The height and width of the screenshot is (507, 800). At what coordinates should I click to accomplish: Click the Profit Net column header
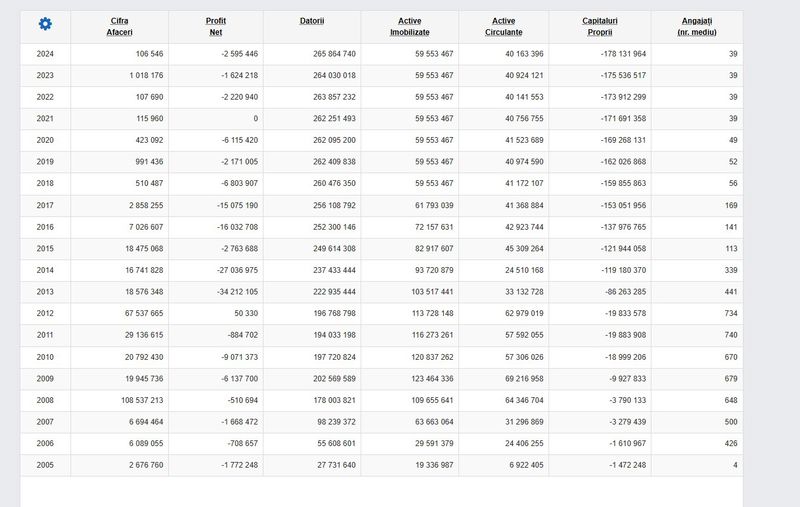click(x=215, y=27)
